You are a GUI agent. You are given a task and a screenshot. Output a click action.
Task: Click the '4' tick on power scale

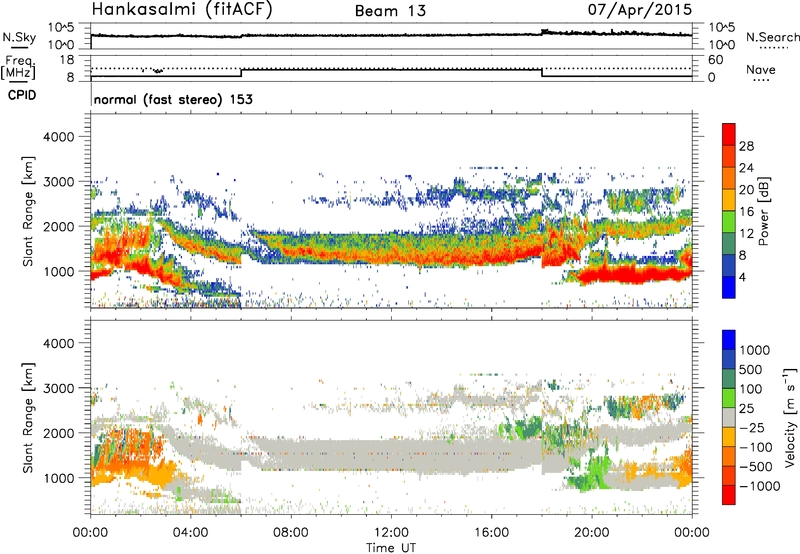(742, 277)
